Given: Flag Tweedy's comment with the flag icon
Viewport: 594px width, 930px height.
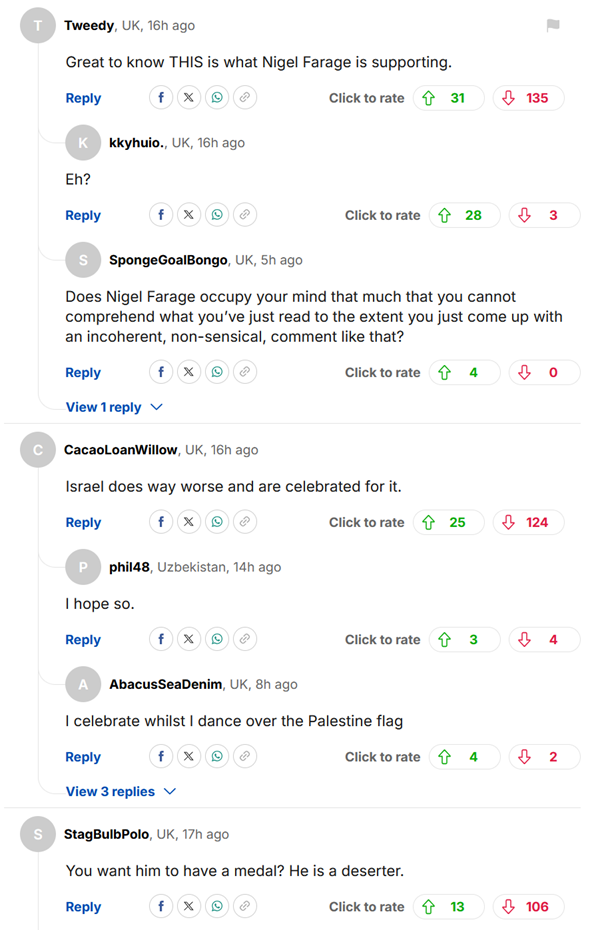Looking at the screenshot, I should point(552,25).
